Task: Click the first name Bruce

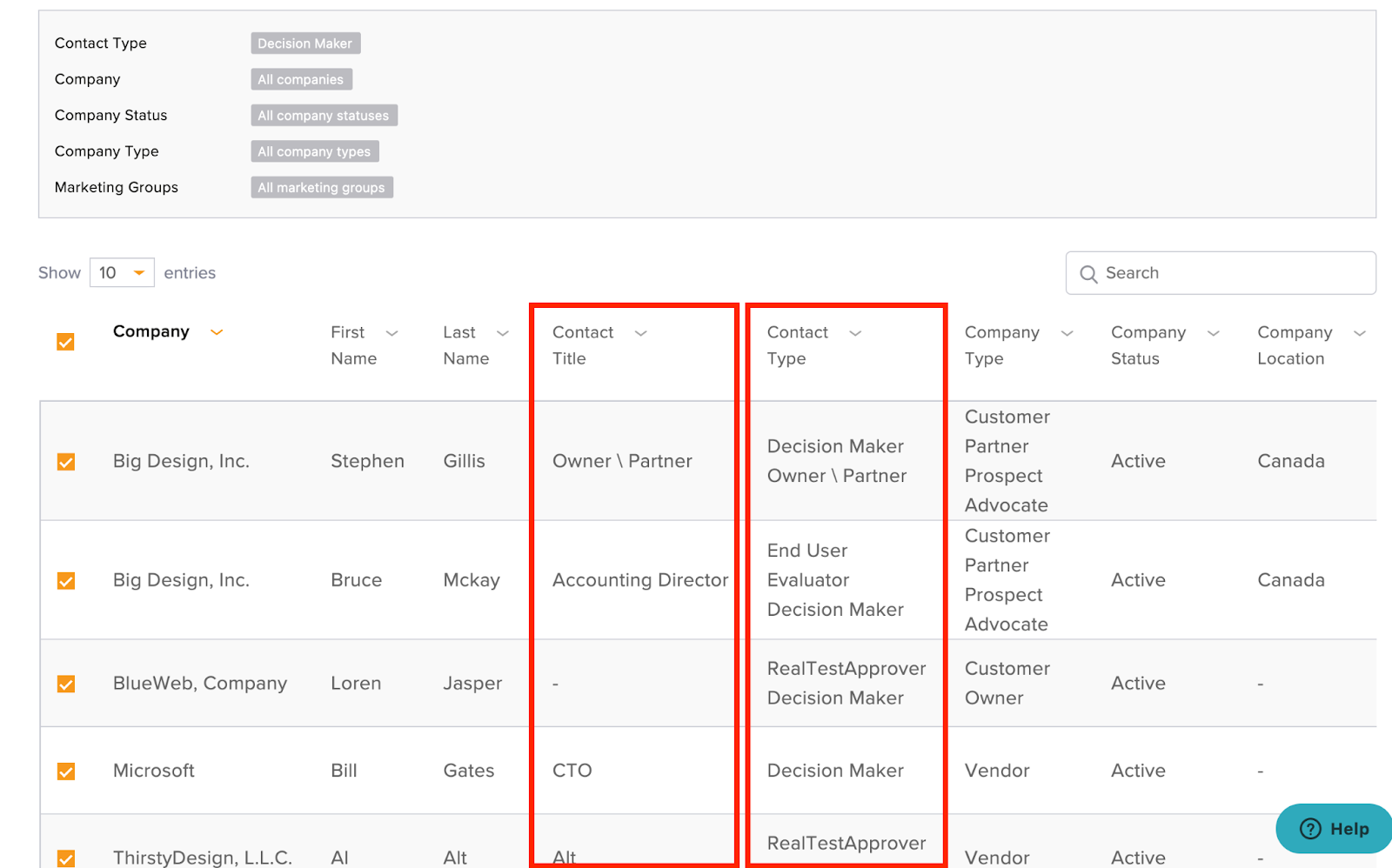Action: pyautogui.click(x=357, y=580)
